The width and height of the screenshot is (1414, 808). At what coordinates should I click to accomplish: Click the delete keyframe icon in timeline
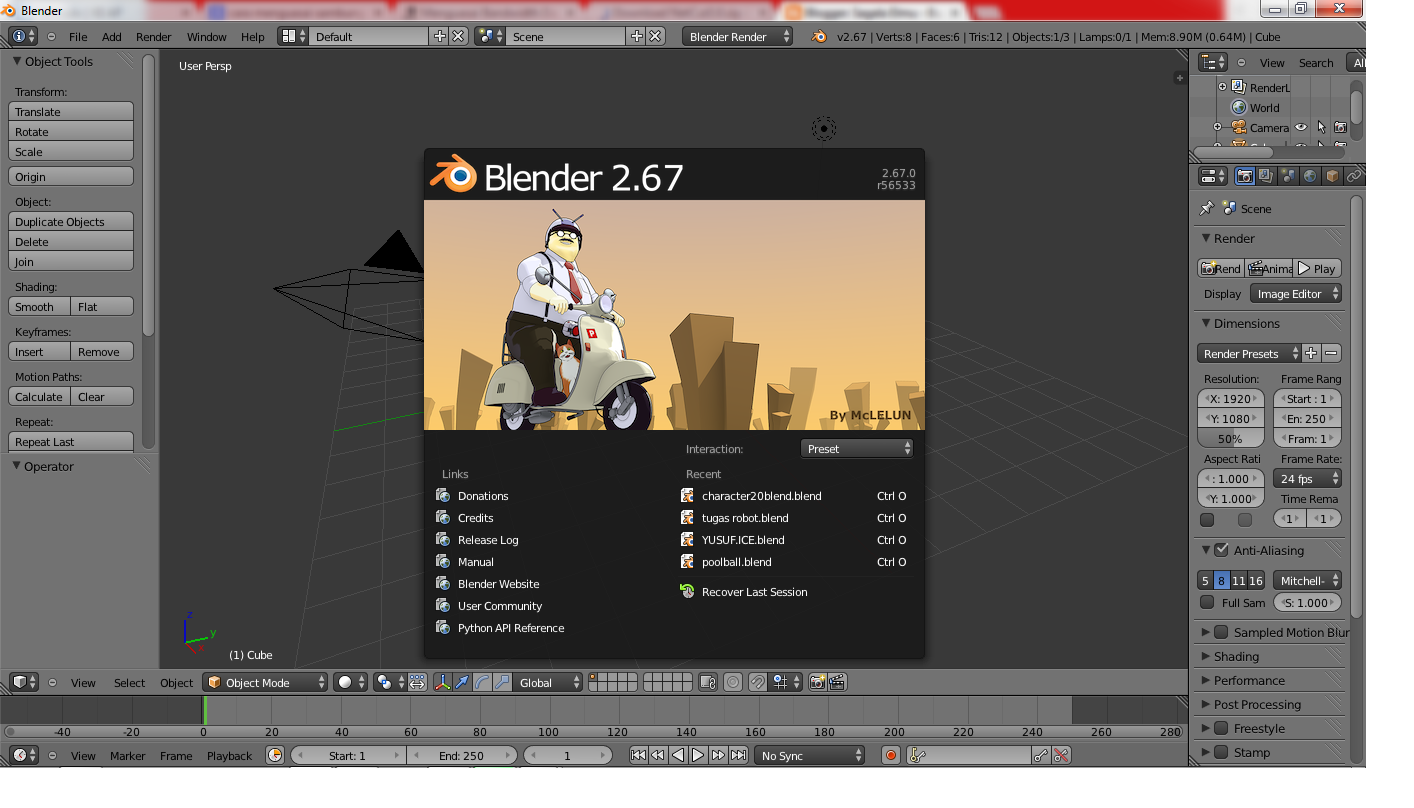click(x=1061, y=755)
